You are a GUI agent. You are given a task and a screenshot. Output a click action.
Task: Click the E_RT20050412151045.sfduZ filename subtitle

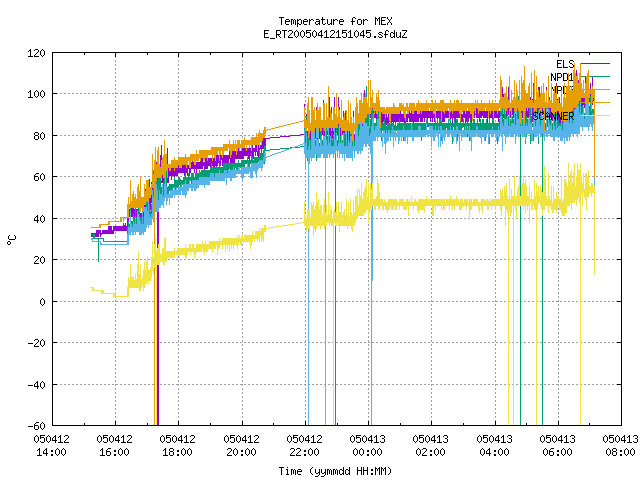[x=335, y=34]
